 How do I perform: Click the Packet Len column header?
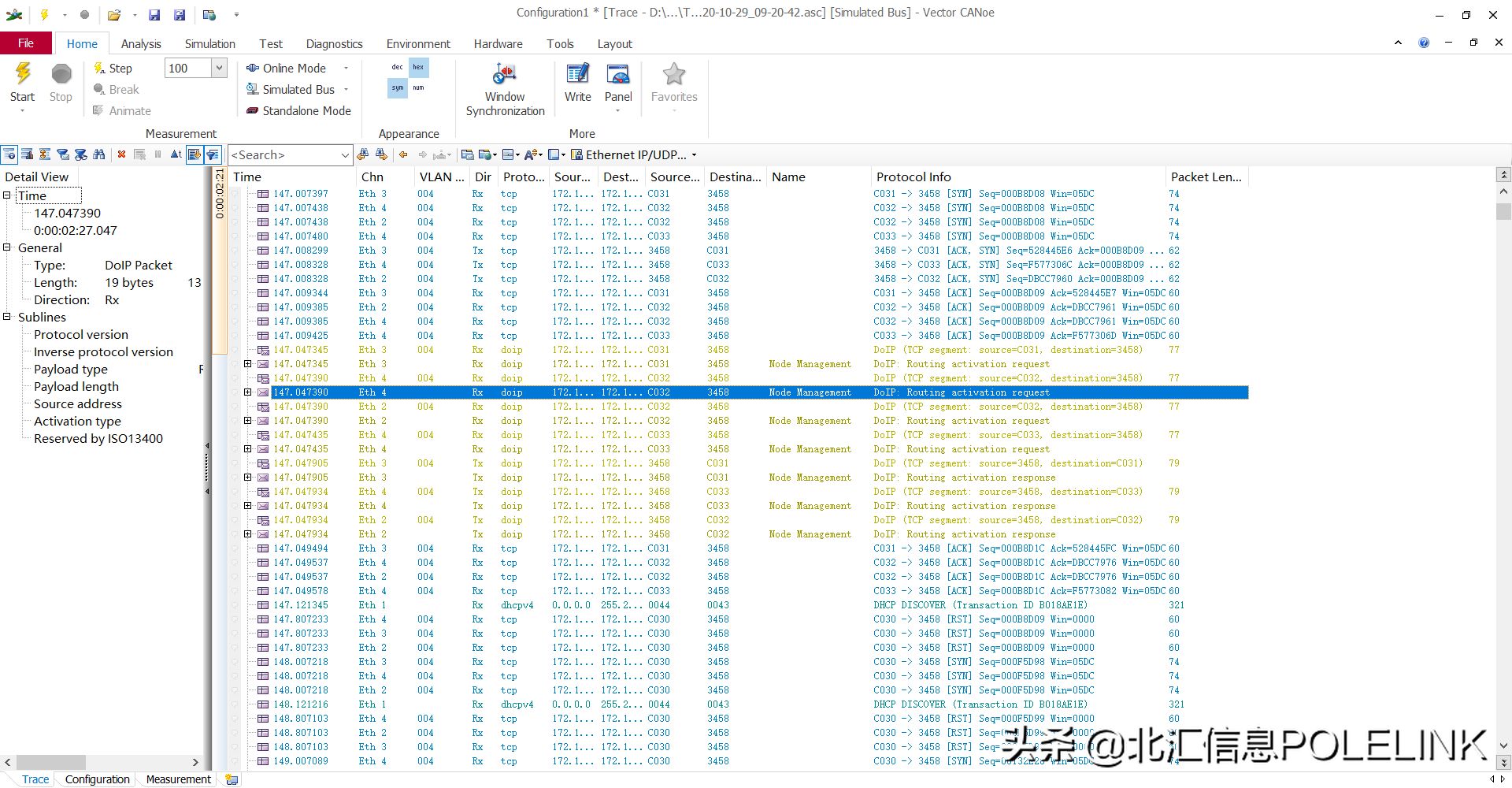coord(1207,177)
